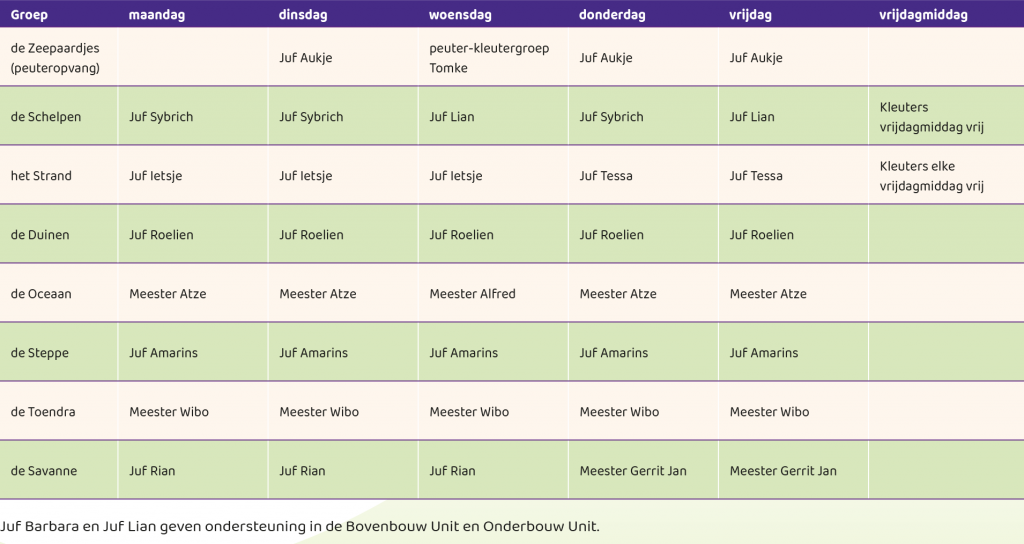Viewport: 1024px width, 544px height.
Task: Click het Strand row label
Action: point(41,176)
